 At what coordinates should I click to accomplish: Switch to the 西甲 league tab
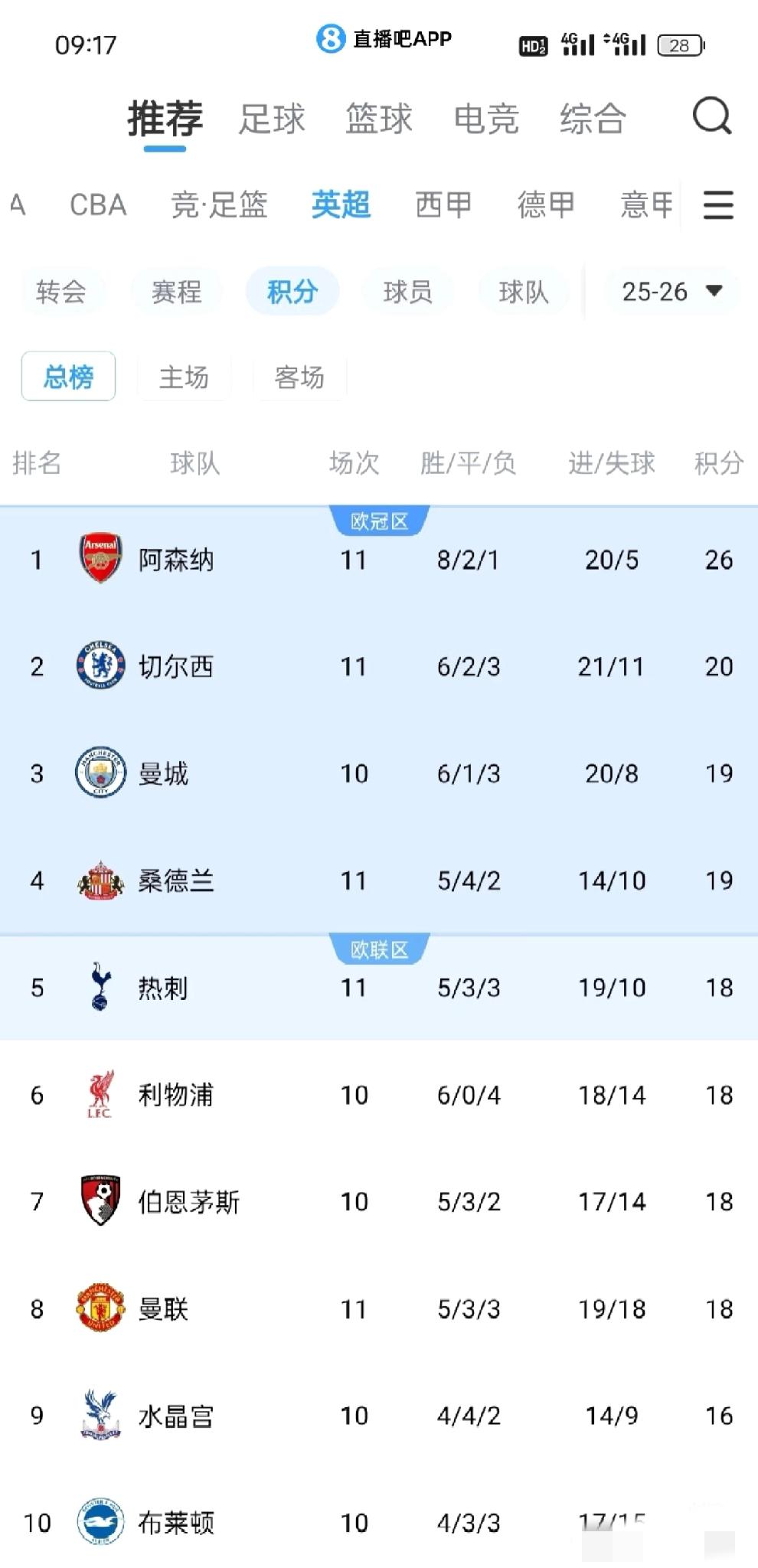[x=443, y=205]
